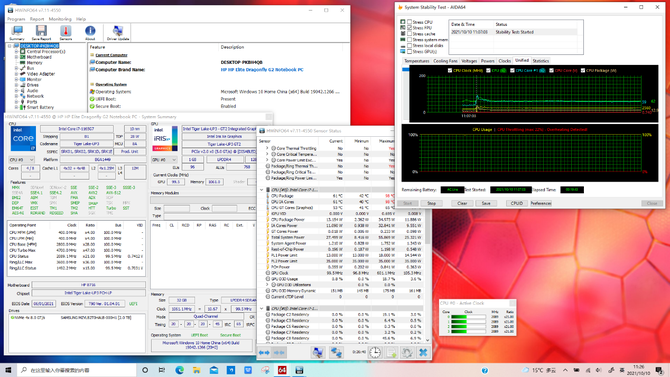Screen dimensions: 670x377
Task: Open Microsoft Edge from the taskbar
Action: click(179, 370)
